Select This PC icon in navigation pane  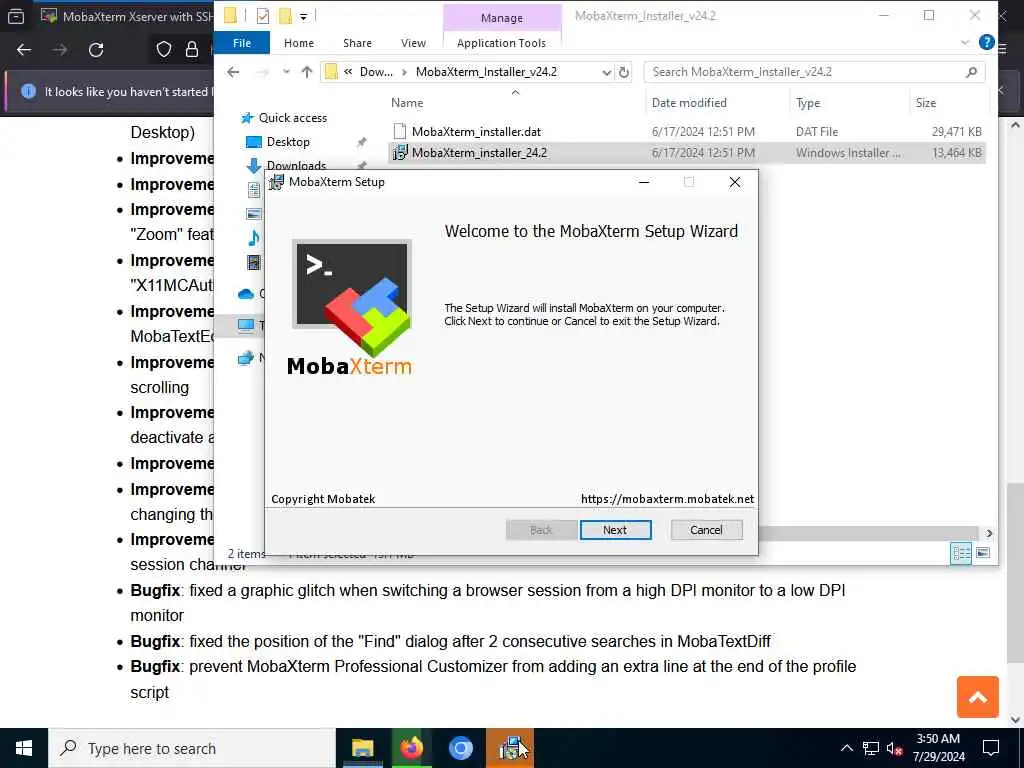pos(246,325)
